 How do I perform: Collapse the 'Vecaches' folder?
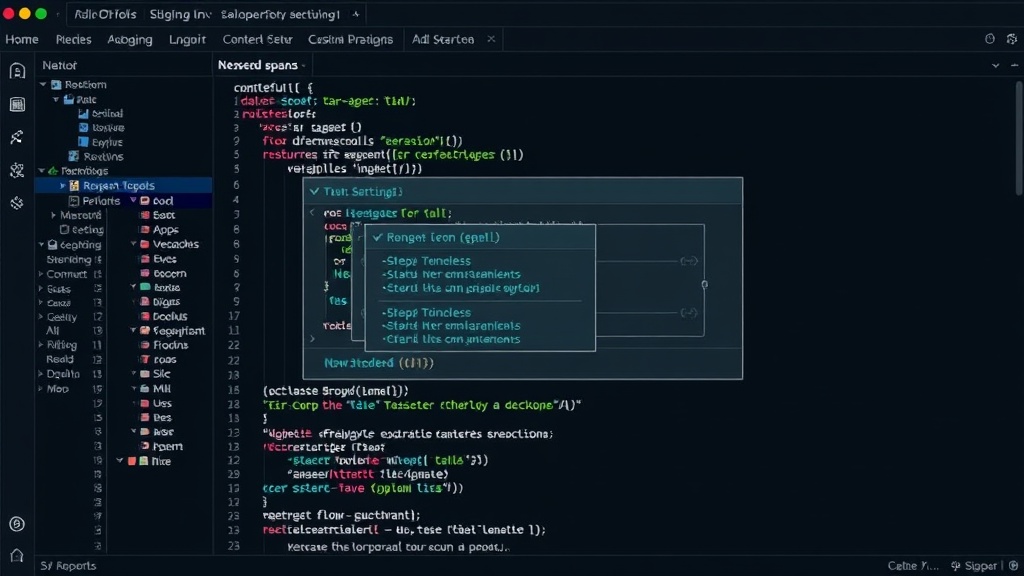click(x=133, y=244)
